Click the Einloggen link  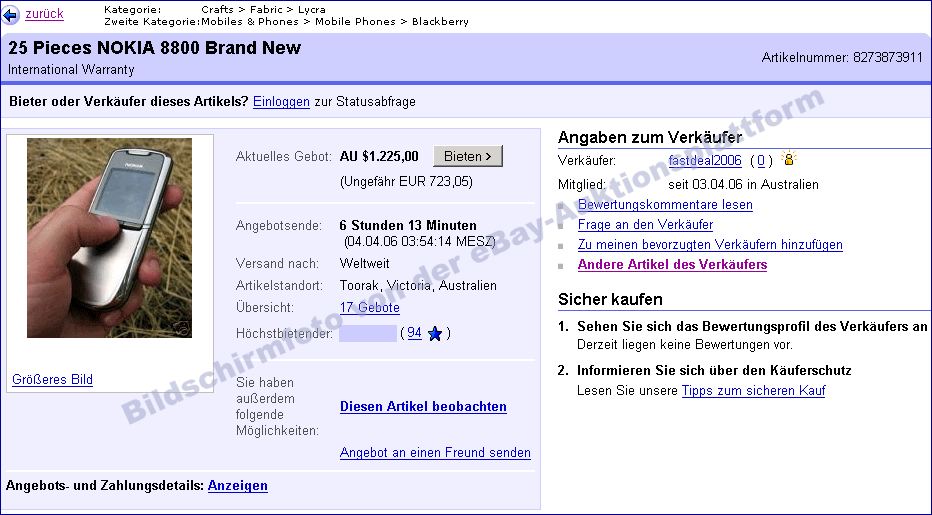(x=281, y=102)
